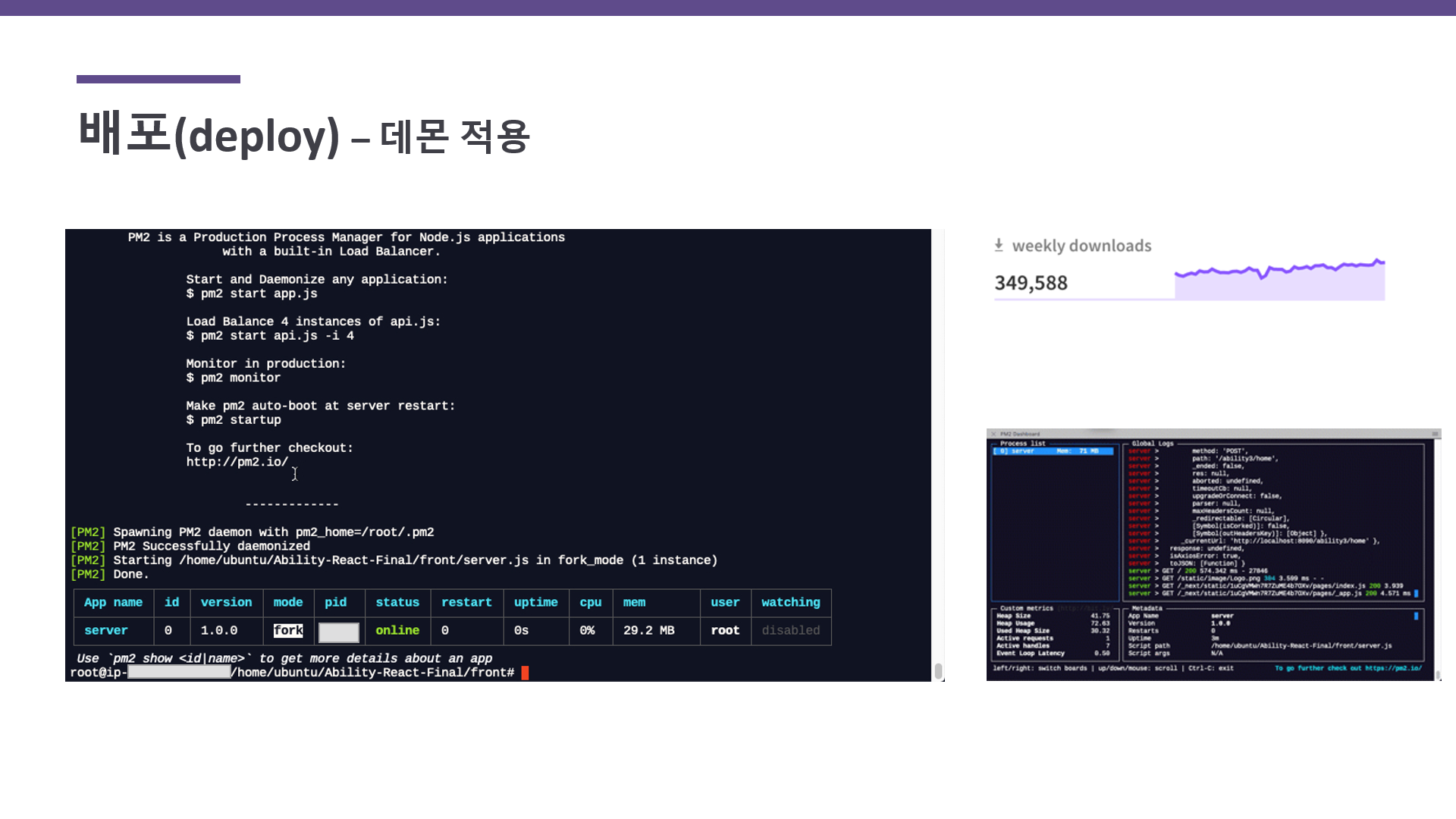This screenshot has width=1456, height=819.
Task: Click the slide title '배포(deploy) – 데몬 적용'
Action: point(304,134)
